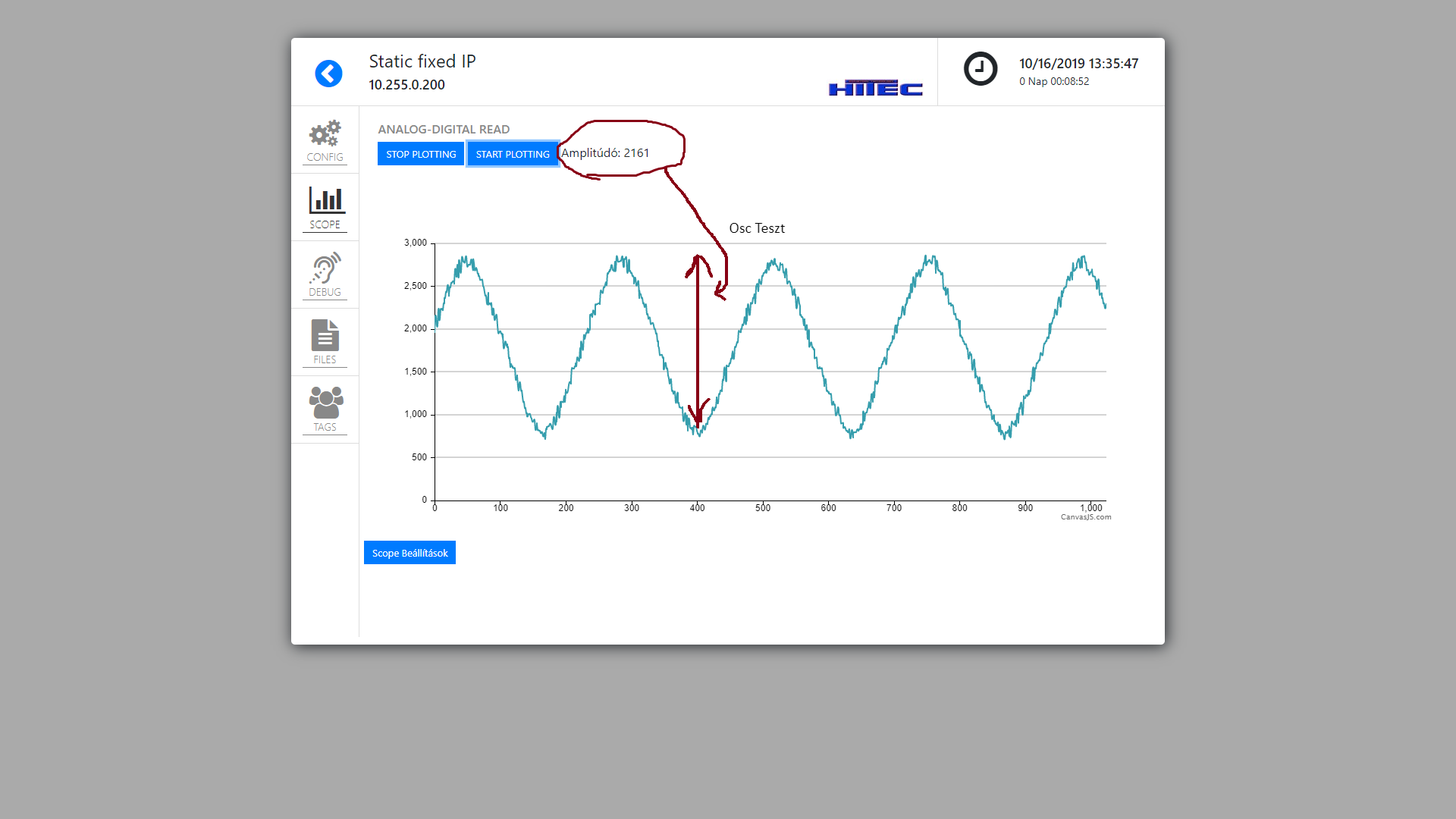Viewport: 1456px width, 819px height.
Task: Follow the CanvasJS.com credit link
Action: 1086,517
